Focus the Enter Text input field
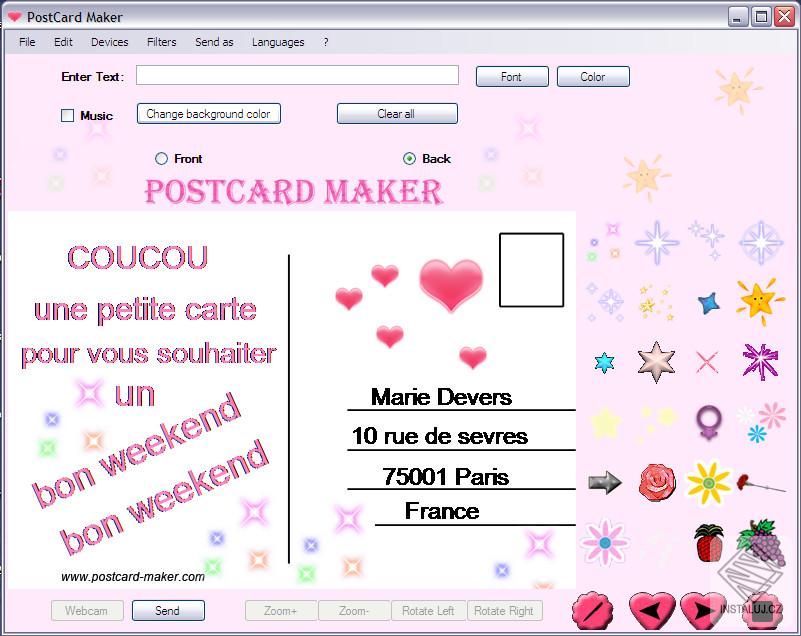The width and height of the screenshot is (801, 636). [297, 75]
